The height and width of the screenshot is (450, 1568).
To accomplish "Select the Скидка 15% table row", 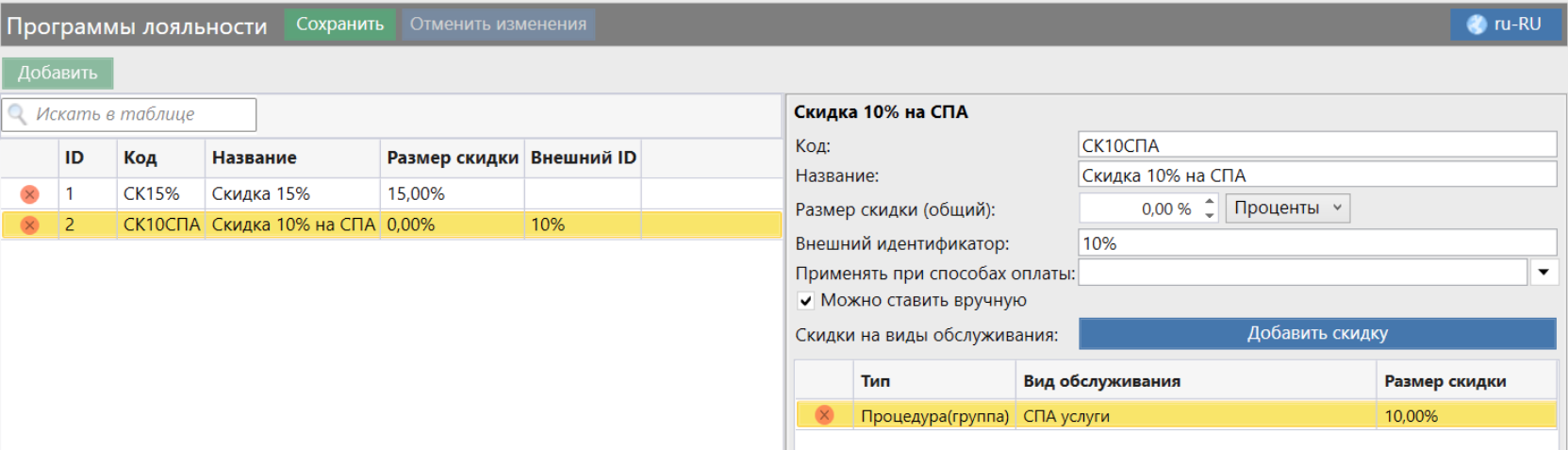I will tap(283, 194).
